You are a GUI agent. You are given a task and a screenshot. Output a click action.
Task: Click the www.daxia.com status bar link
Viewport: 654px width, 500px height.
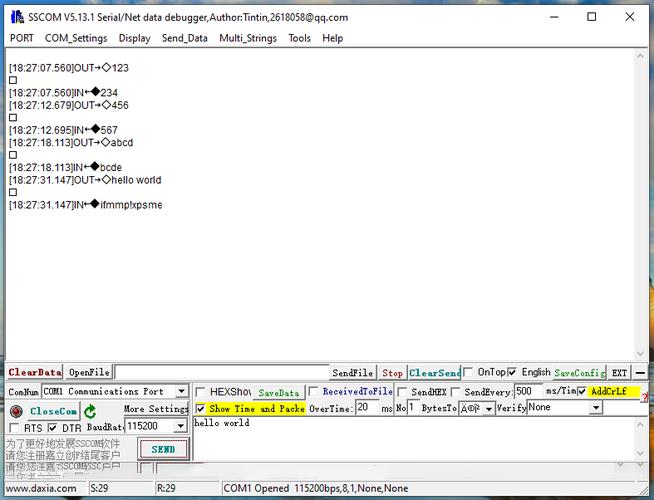click(x=41, y=488)
